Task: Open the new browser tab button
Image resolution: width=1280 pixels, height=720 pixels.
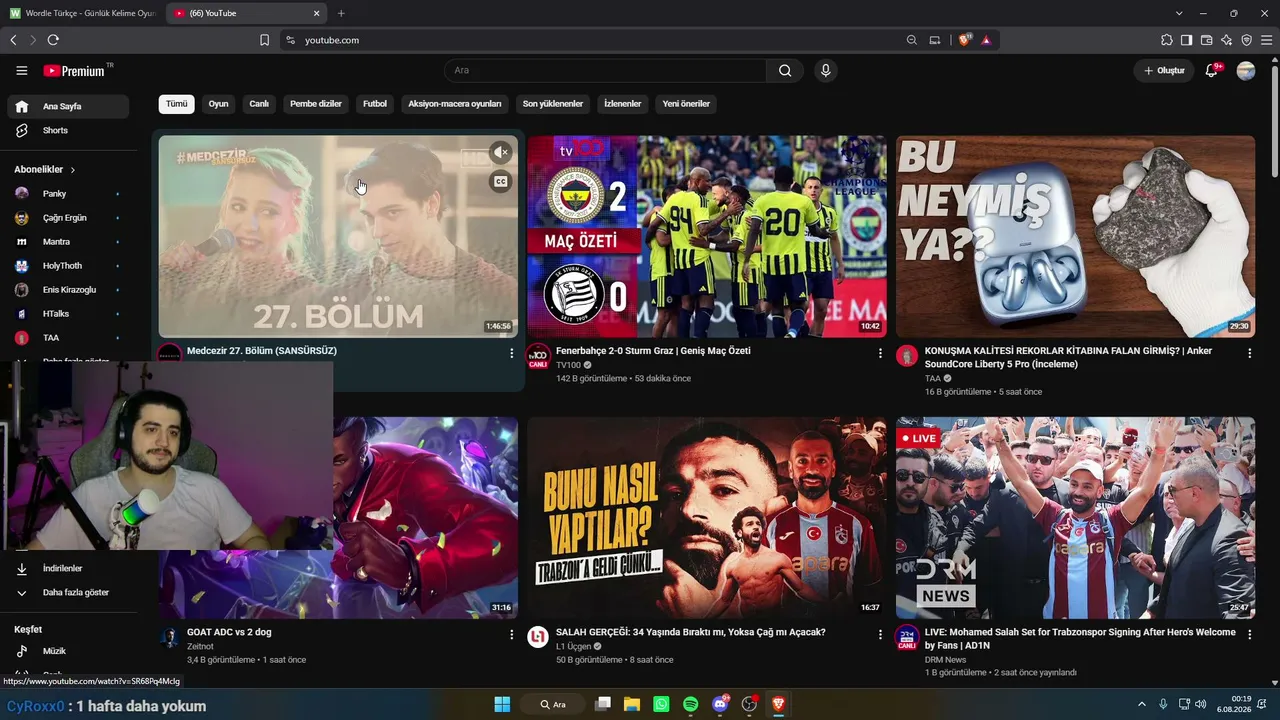Action: 341,13
